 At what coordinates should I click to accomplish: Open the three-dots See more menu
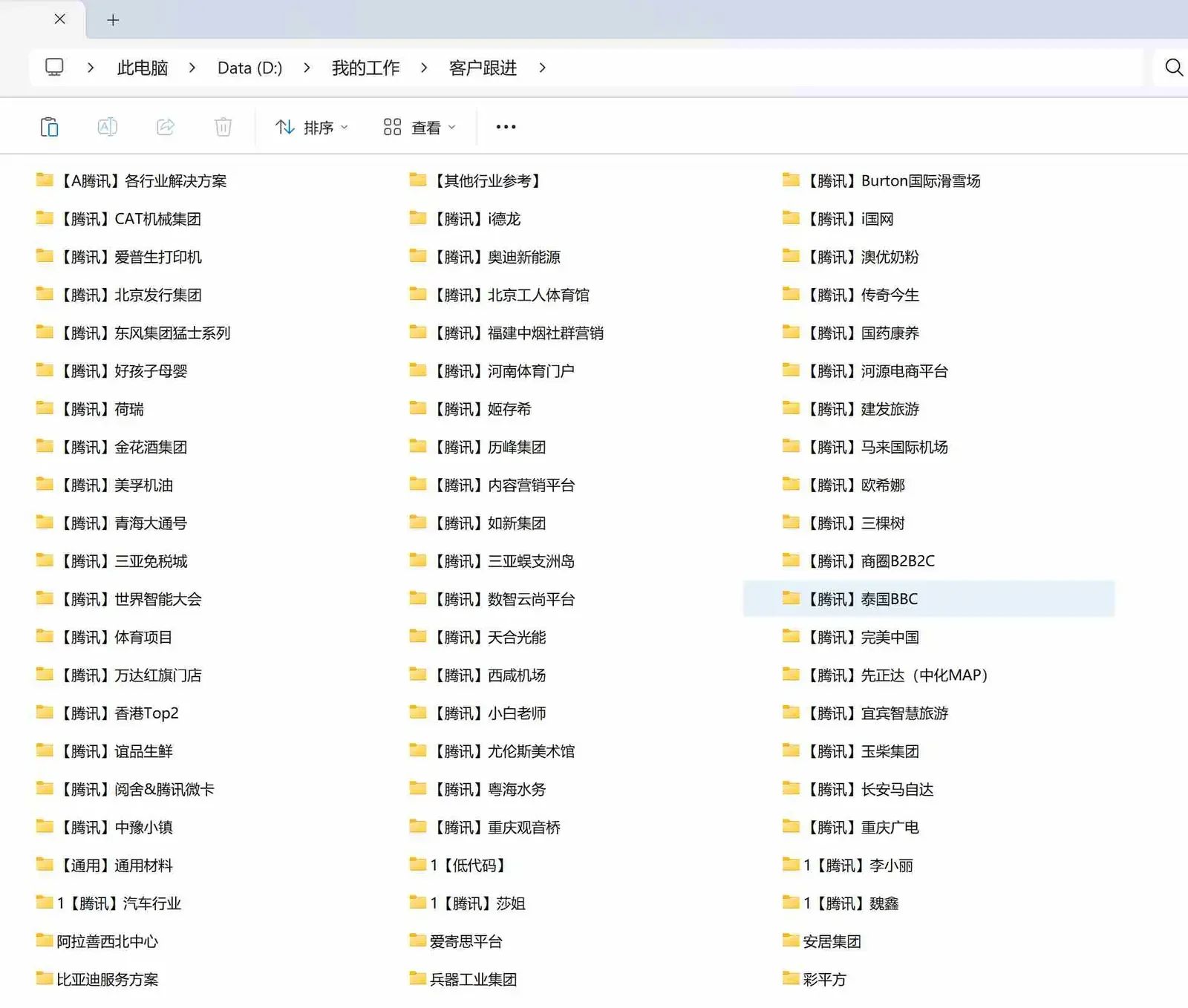[506, 127]
